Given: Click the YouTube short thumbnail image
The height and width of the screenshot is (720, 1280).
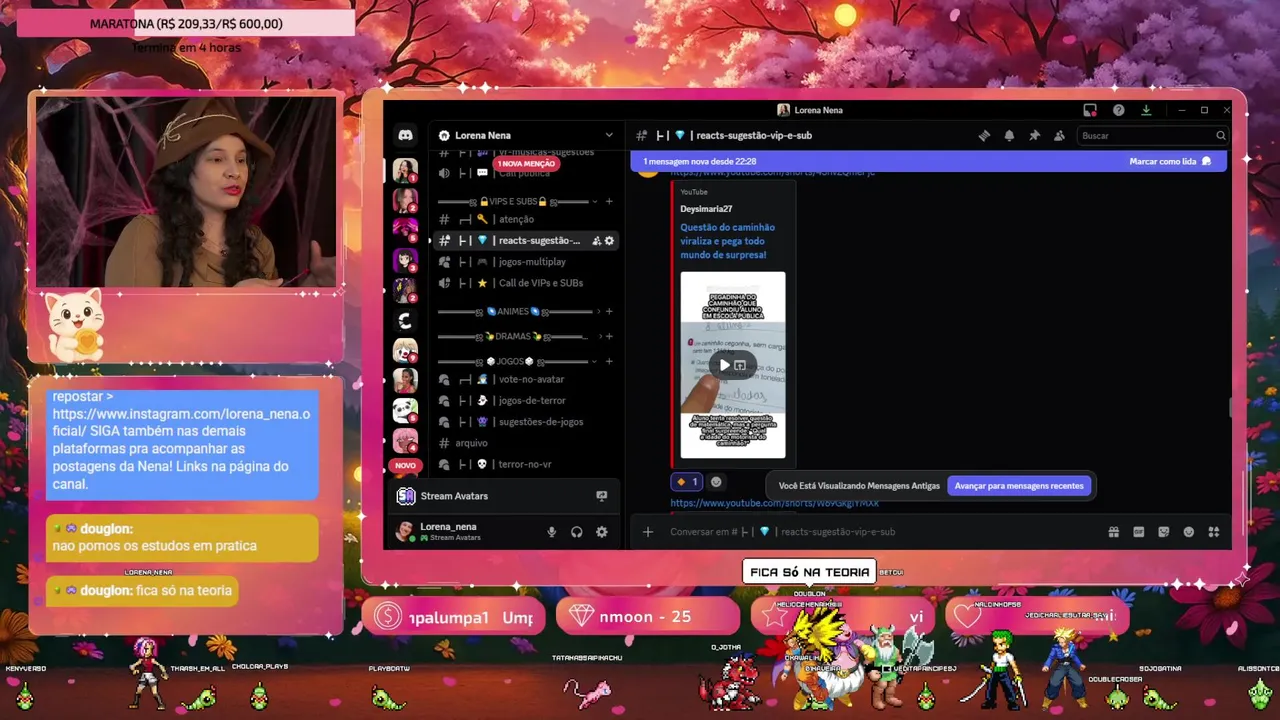Looking at the screenshot, I should tap(733, 365).
